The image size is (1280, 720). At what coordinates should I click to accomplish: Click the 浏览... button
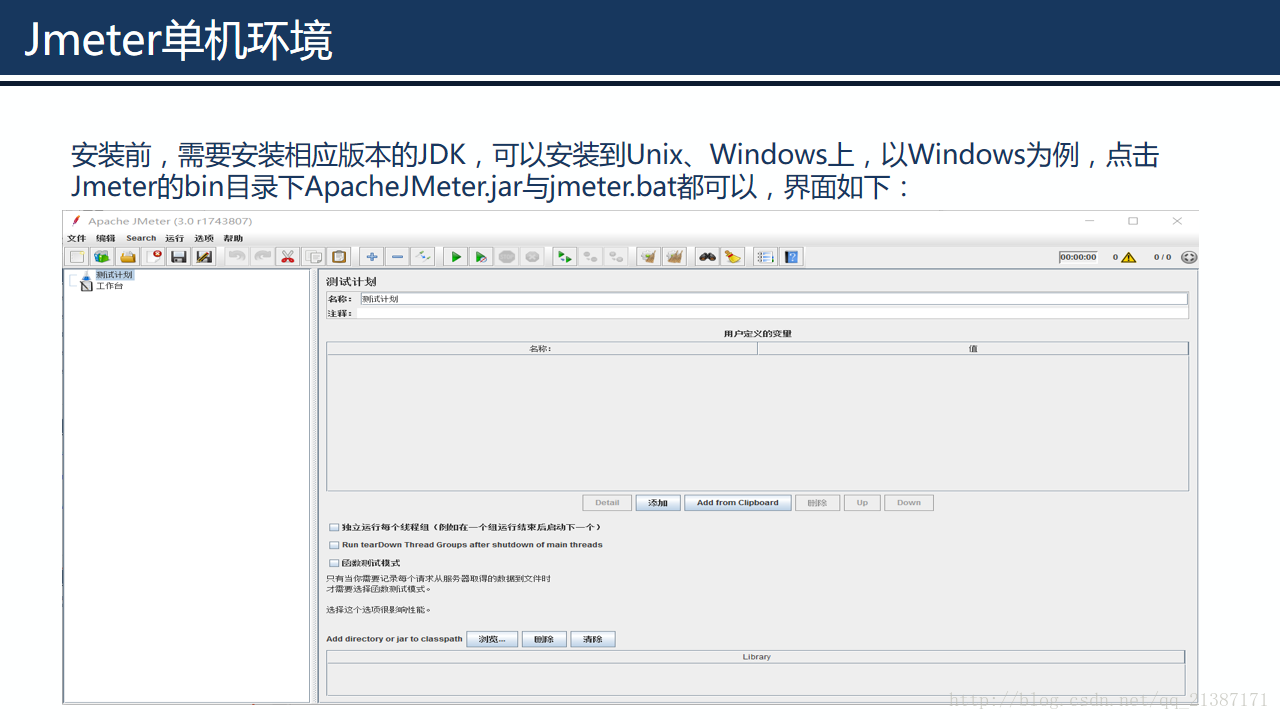[492, 639]
